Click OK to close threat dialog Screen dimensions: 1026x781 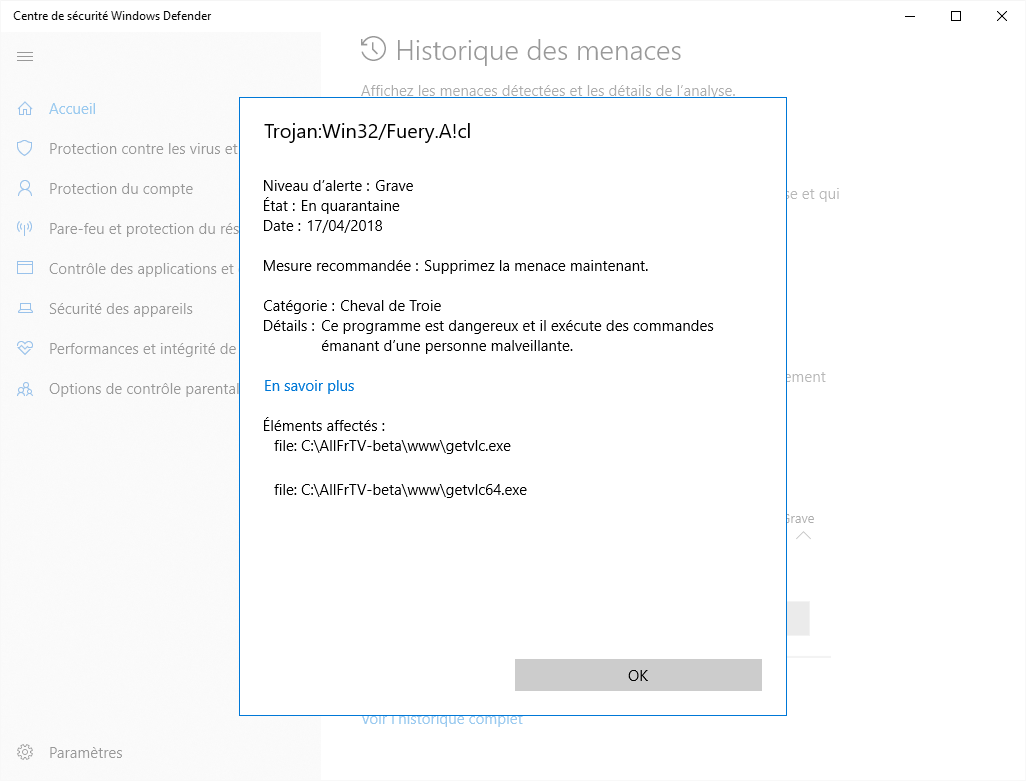coord(638,675)
